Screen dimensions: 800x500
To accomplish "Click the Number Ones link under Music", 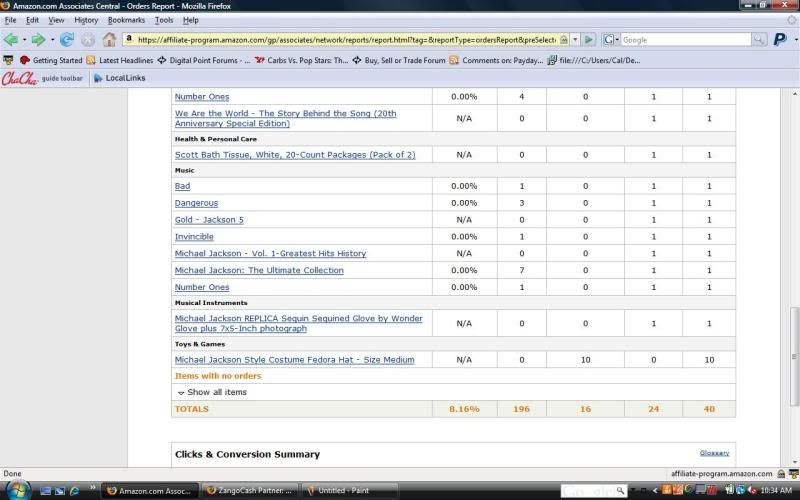I will tap(202, 287).
